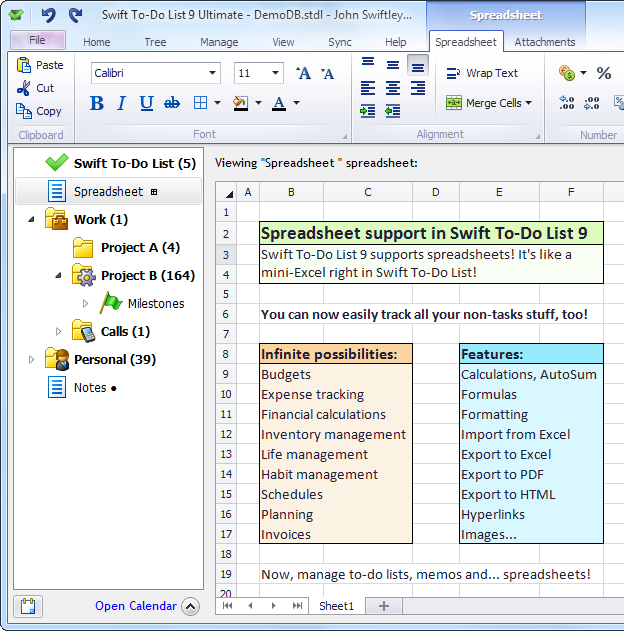Decrease decimal places
The width and height of the screenshot is (624, 631).
592,103
